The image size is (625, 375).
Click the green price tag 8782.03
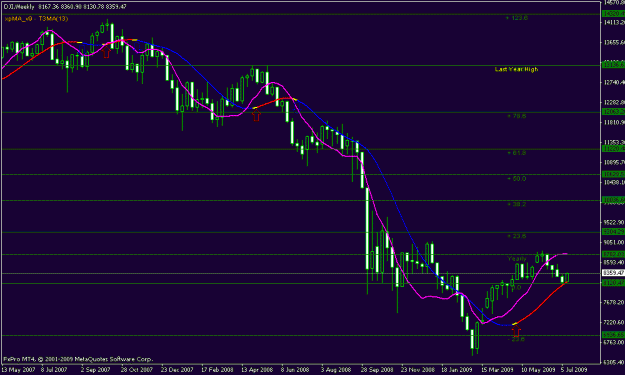[613, 254]
